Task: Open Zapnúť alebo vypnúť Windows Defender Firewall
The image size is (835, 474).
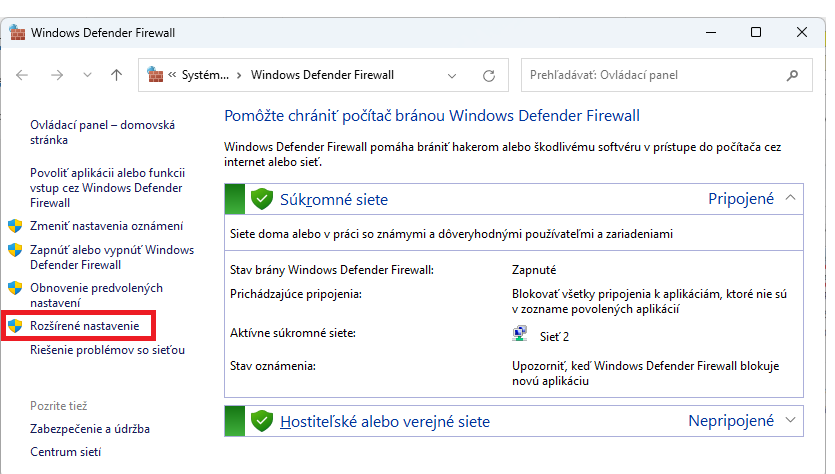Action: click(111, 257)
